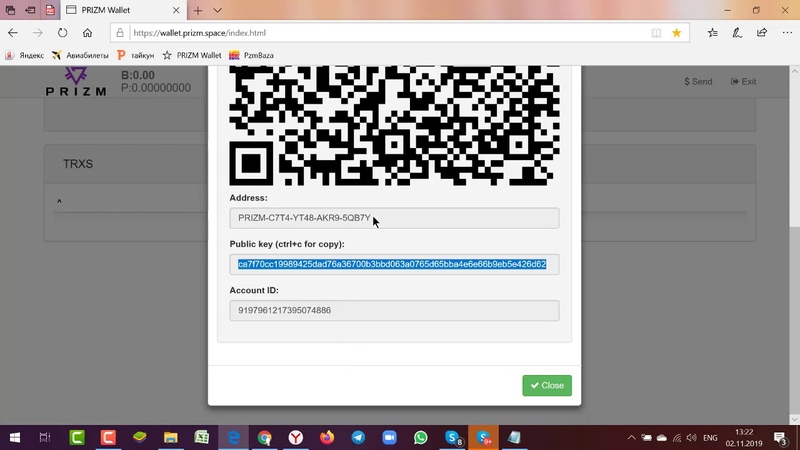This screenshot has height=450, width=800.
Task: Refresh the page with the reload icon
Action: 63,32
